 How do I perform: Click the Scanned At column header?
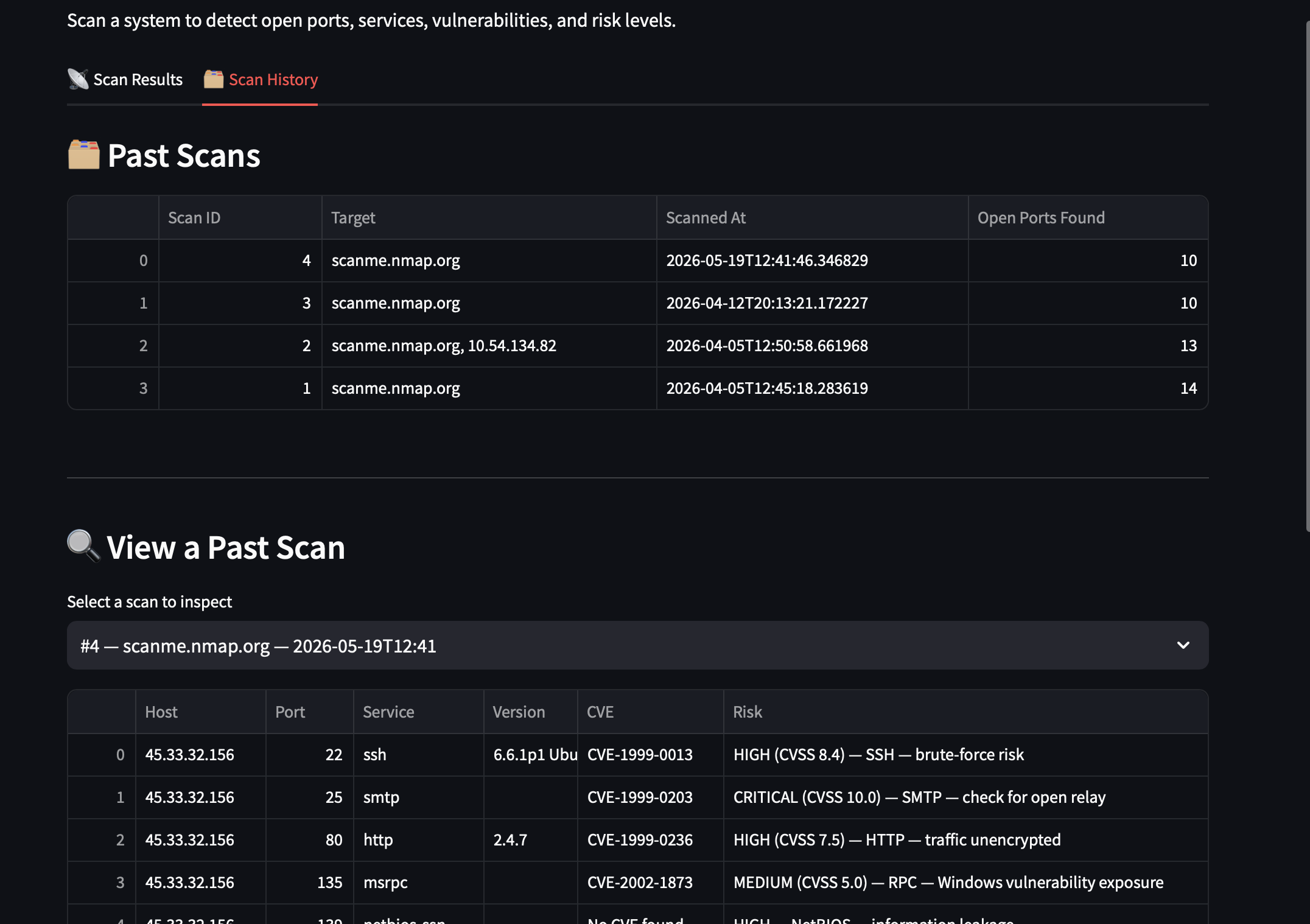click(x=813, y=218)
